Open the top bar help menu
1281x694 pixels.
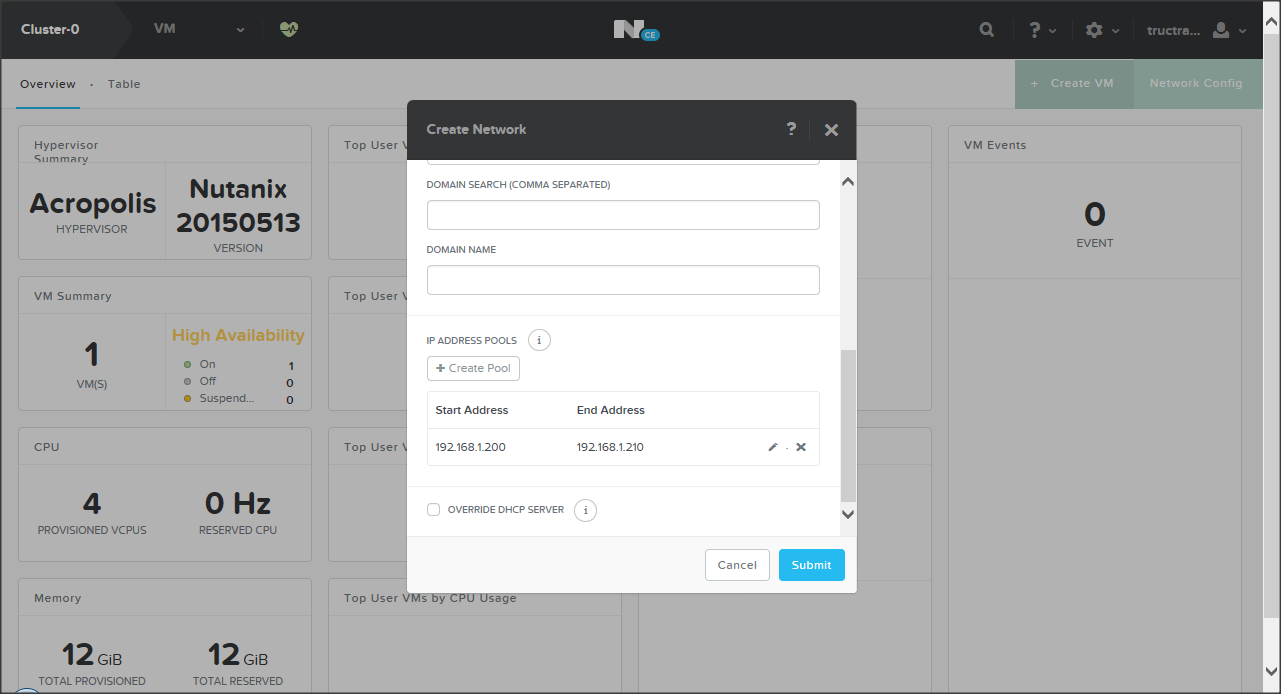tap(1042, 30)
